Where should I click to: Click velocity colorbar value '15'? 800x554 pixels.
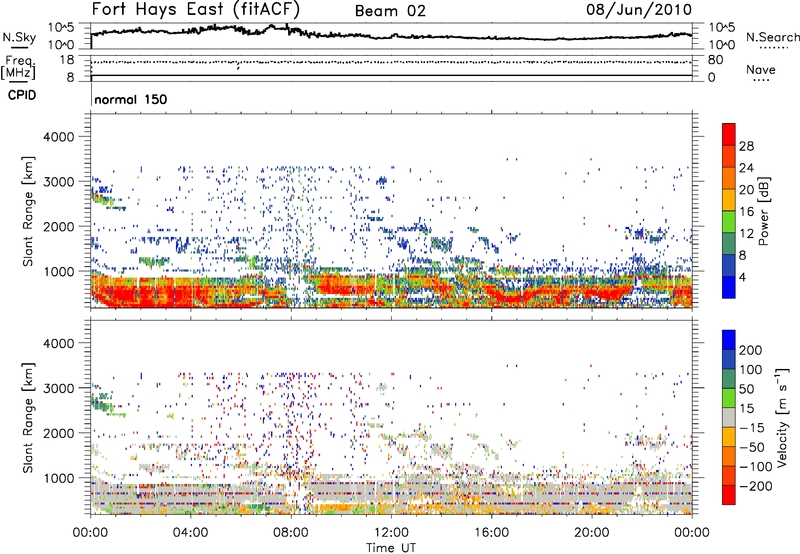pyautogui.click(x=746, y=408)
